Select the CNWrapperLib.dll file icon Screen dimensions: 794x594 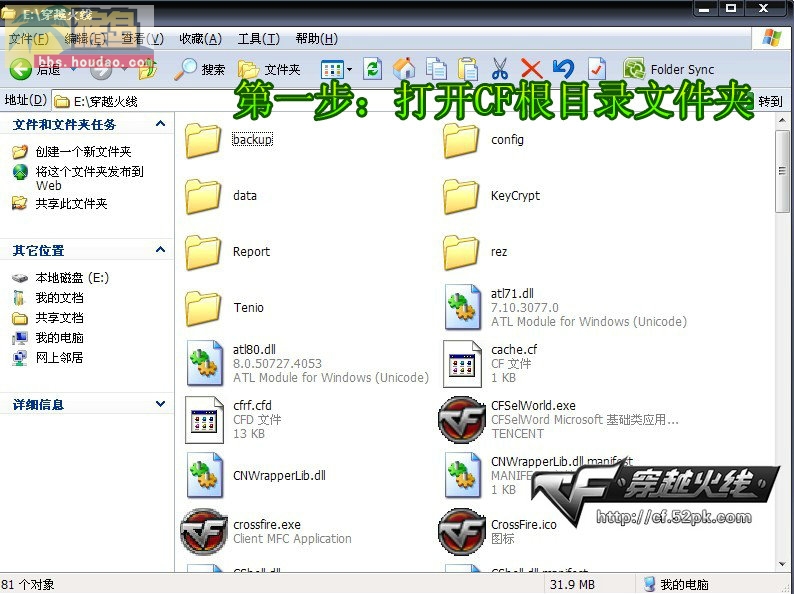pos(205,475)
